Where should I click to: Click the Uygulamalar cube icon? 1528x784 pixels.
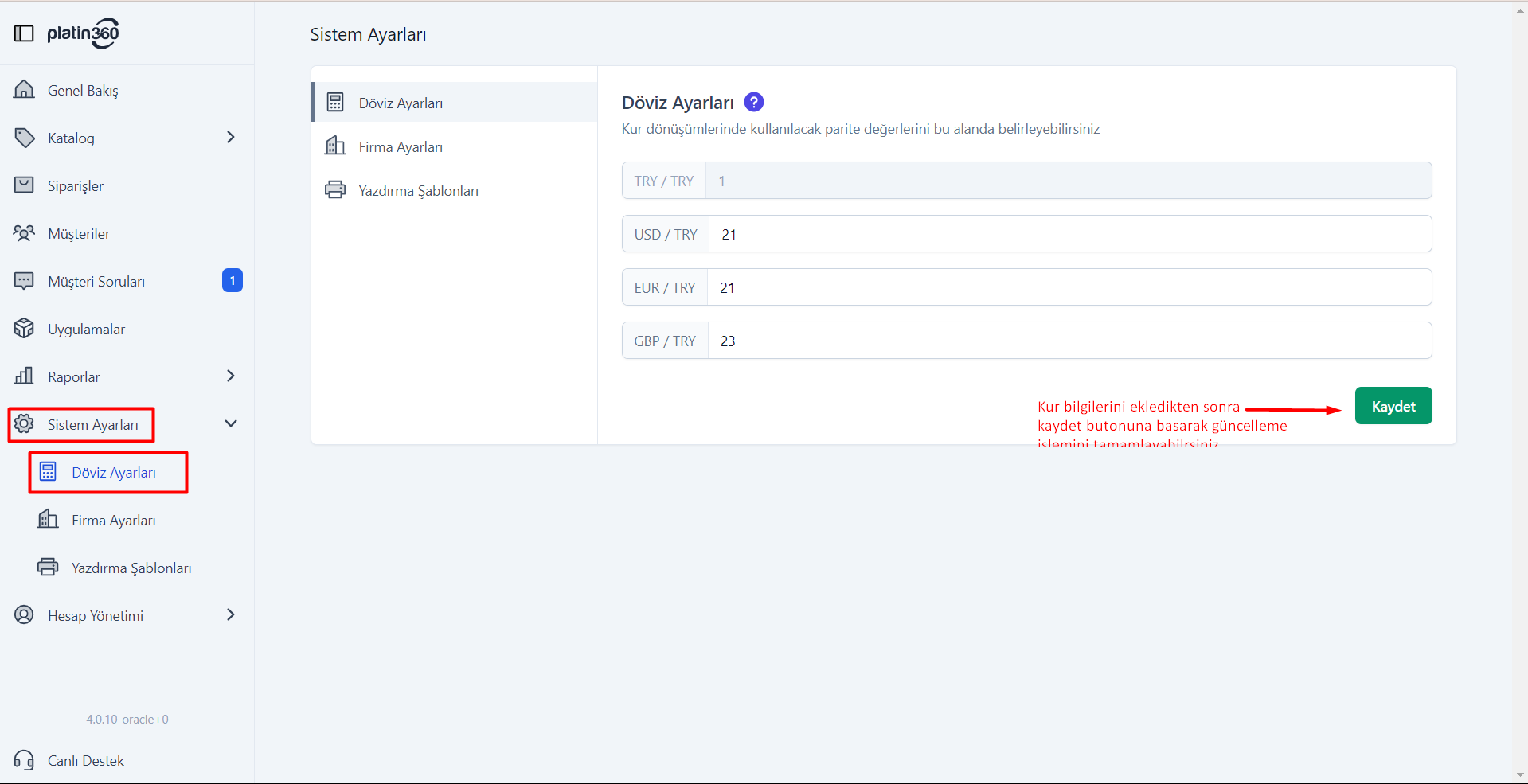pyautogui.click(x=24, y=329)
